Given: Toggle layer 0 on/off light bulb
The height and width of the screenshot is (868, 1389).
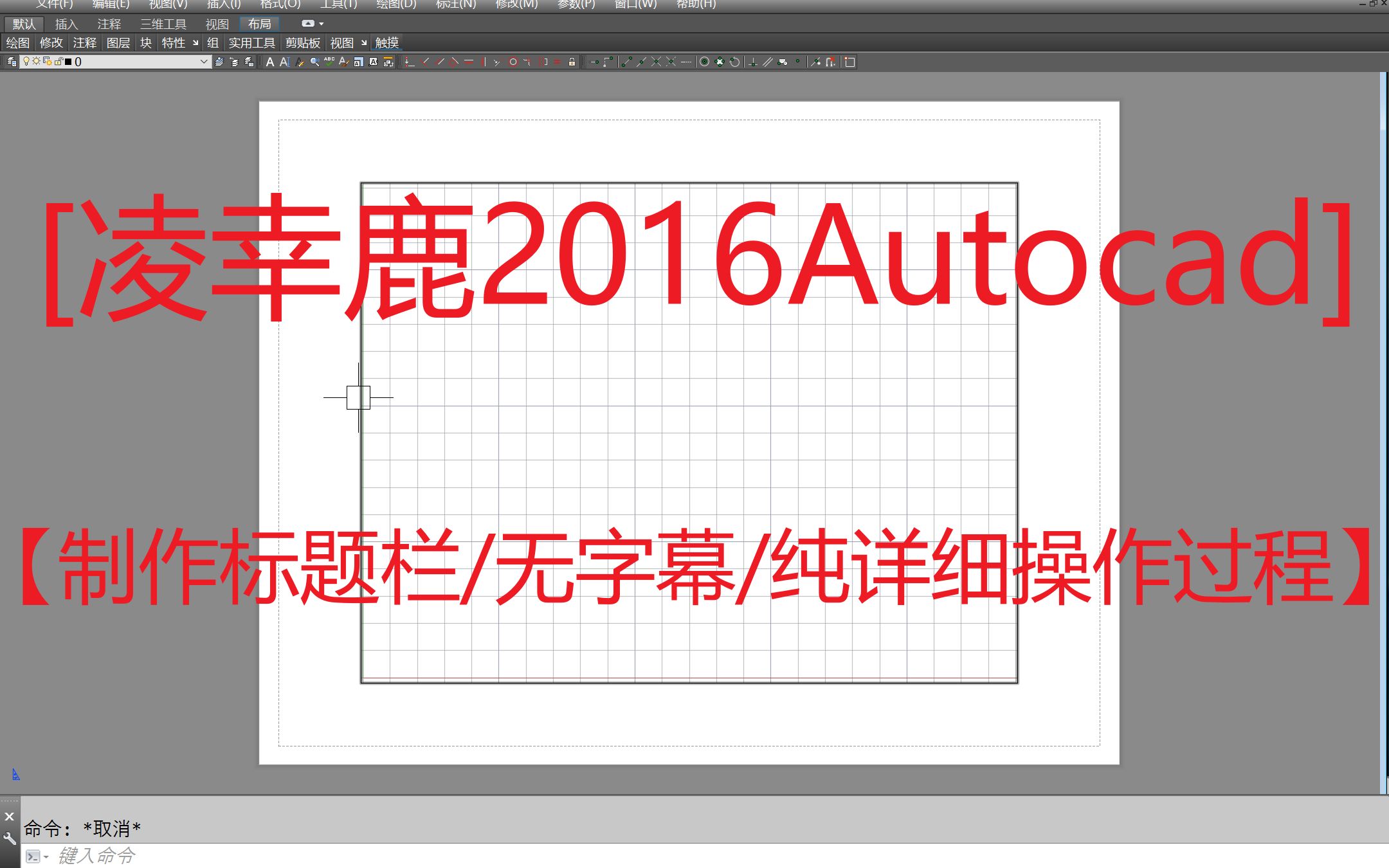Looking at the screenshot, I should [x=26, y=62].
